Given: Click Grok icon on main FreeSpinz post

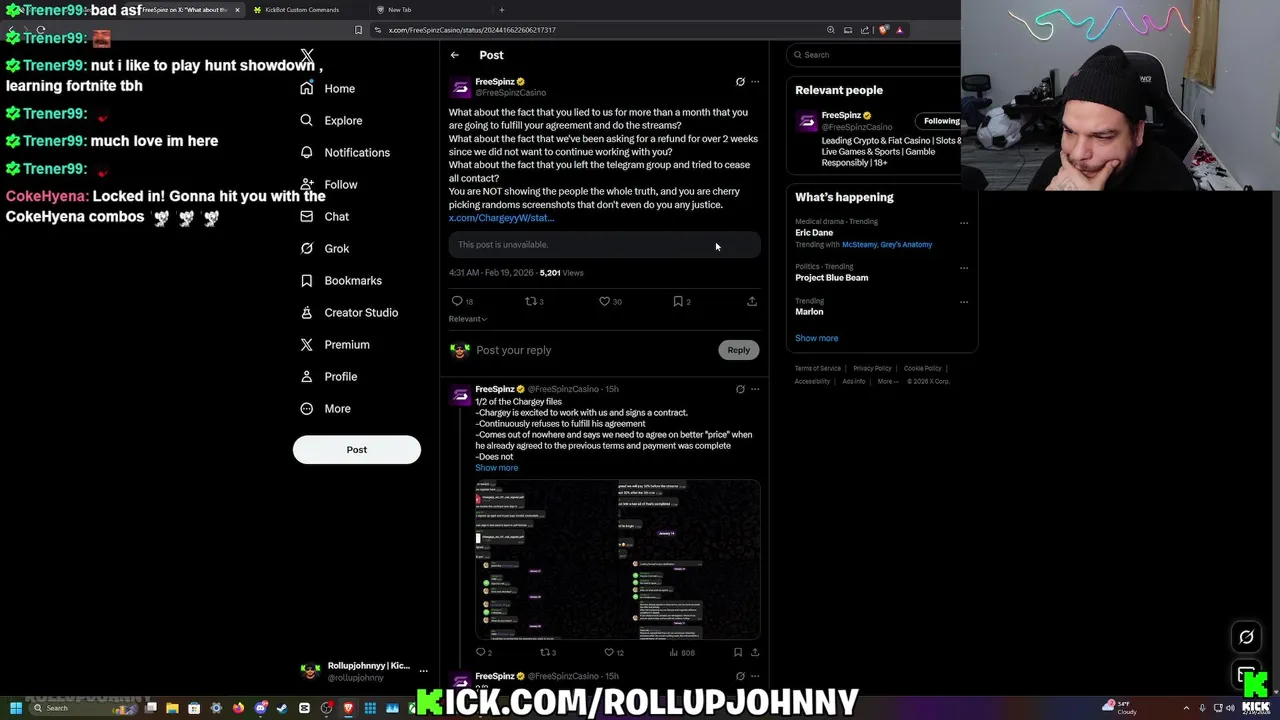Looking at the screenshot, I should [x=740, y=82].
